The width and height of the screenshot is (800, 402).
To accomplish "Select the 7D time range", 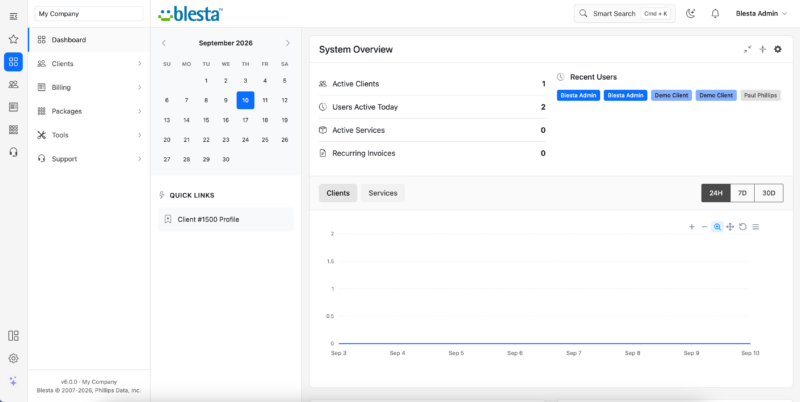I will pos(742,193).
